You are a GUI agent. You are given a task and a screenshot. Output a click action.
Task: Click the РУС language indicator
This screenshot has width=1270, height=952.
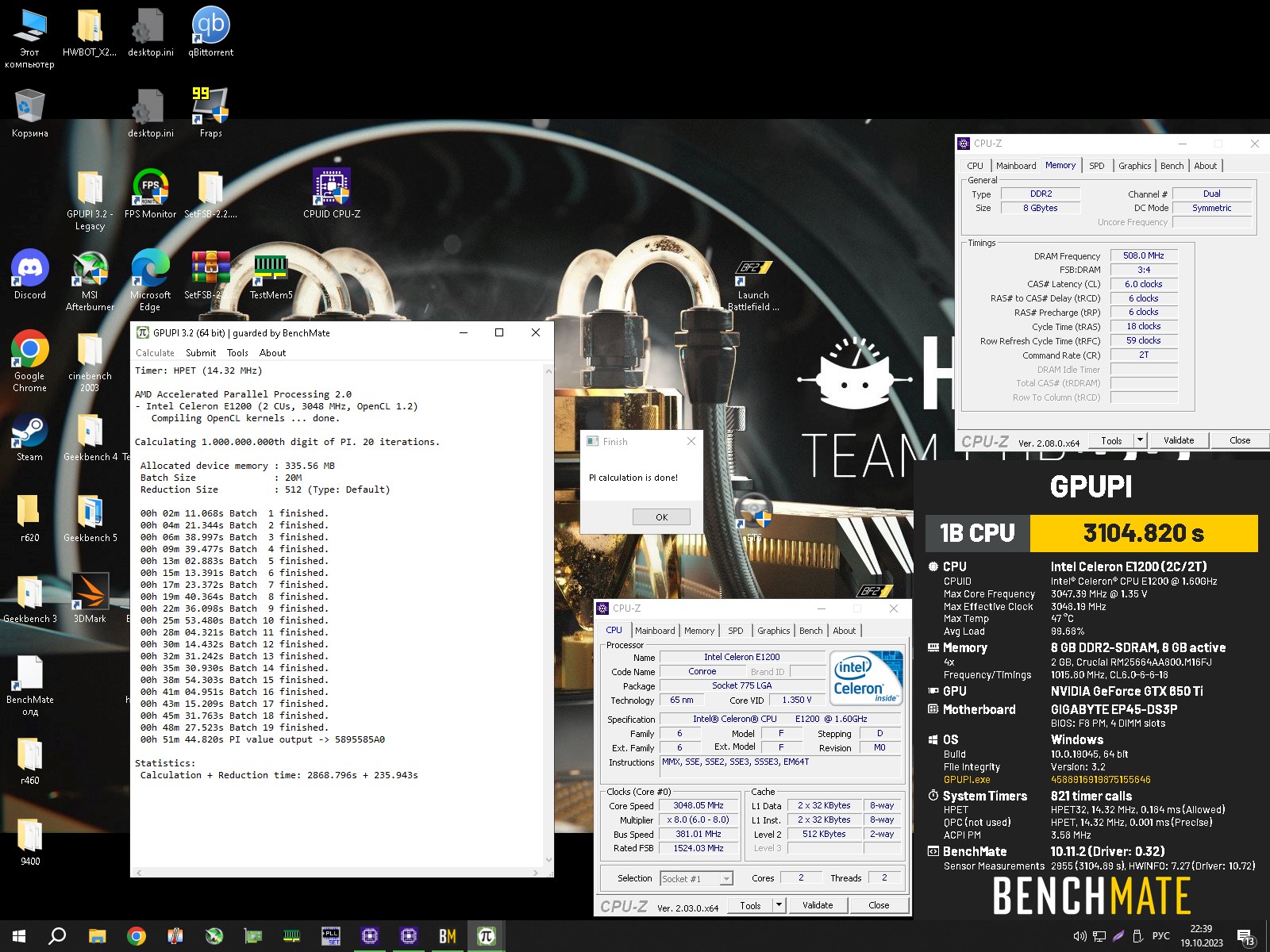pyautogui.click(x=1160, y=936)
